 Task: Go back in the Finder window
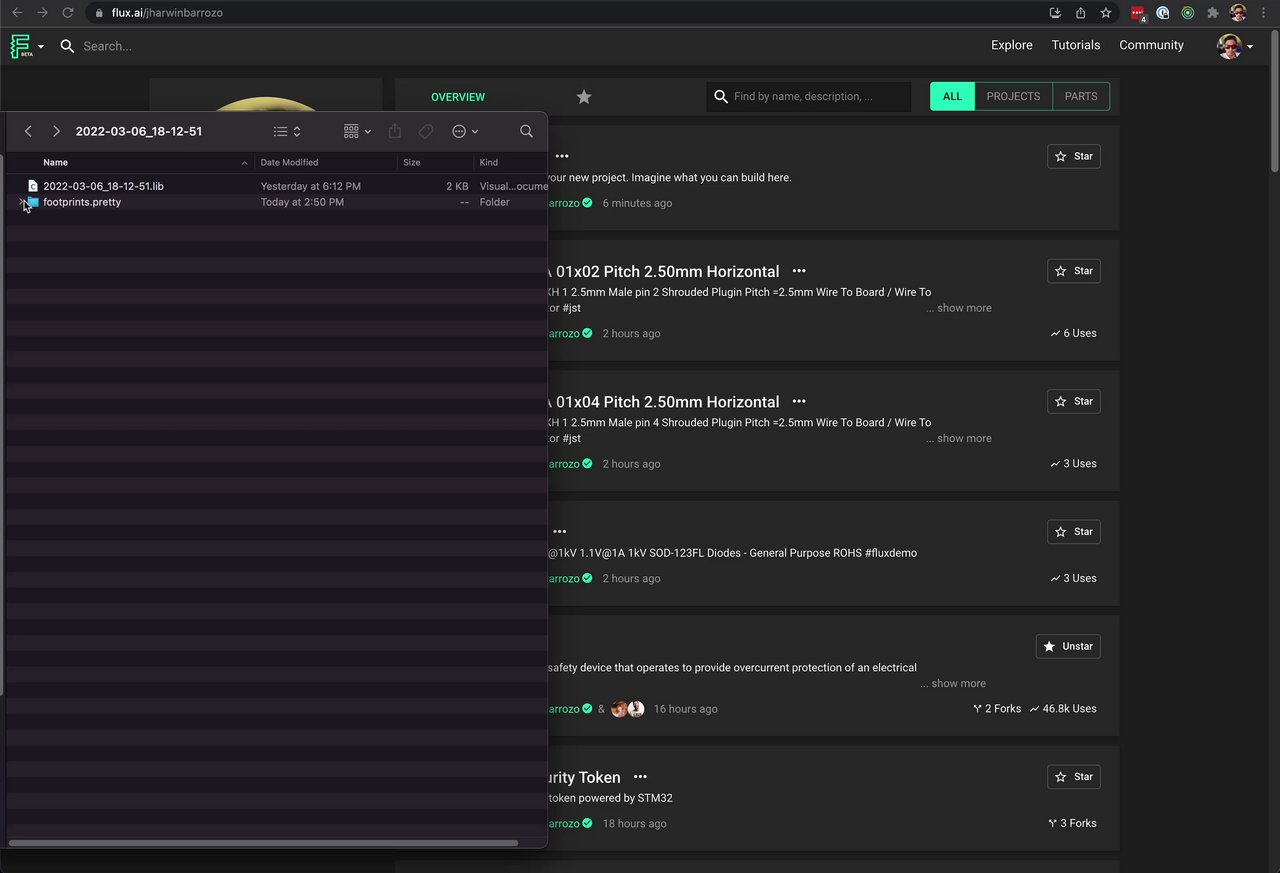point(28,131)
